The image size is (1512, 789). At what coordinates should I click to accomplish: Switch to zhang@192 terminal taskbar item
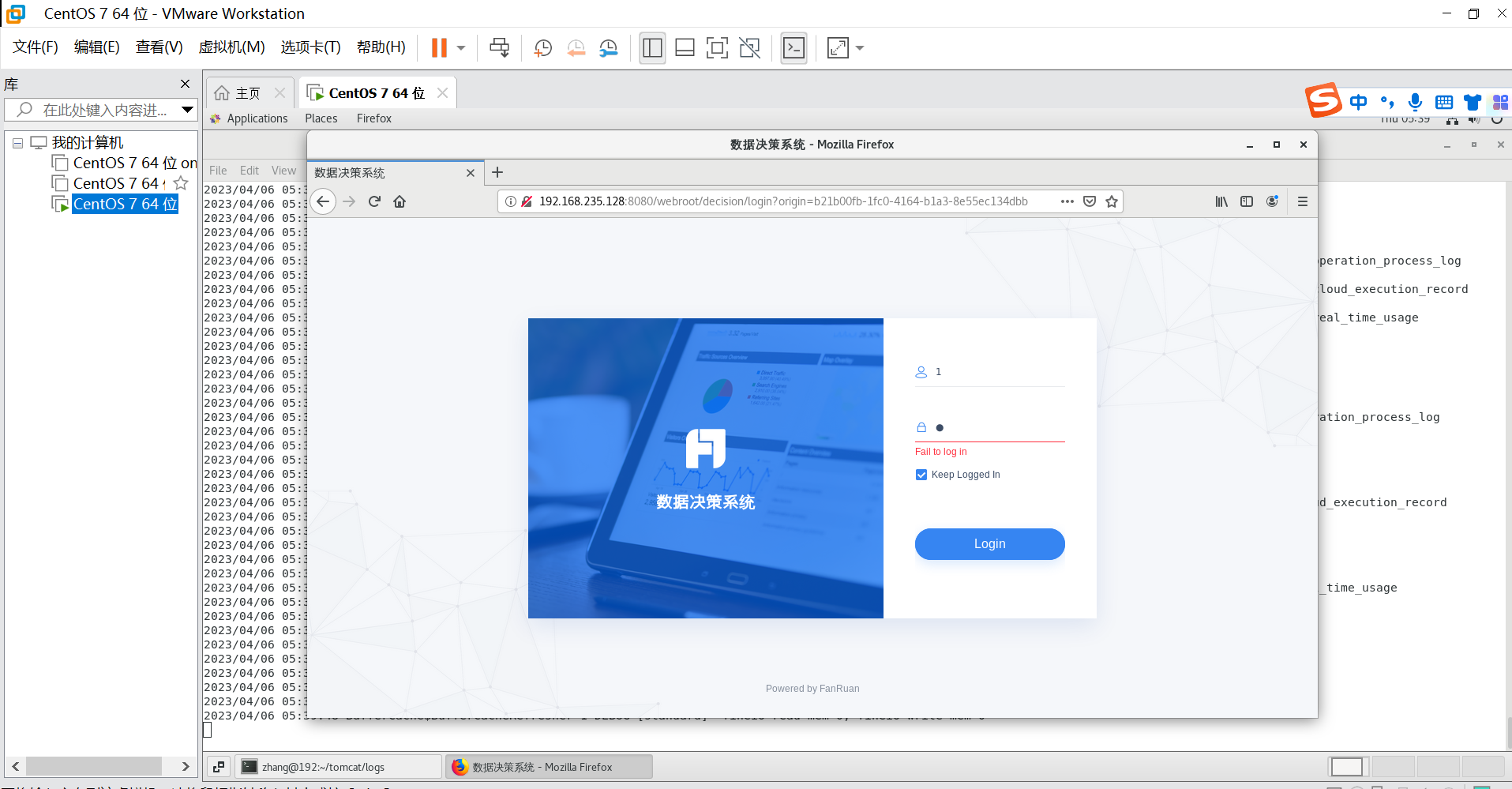tap(338, 767)
